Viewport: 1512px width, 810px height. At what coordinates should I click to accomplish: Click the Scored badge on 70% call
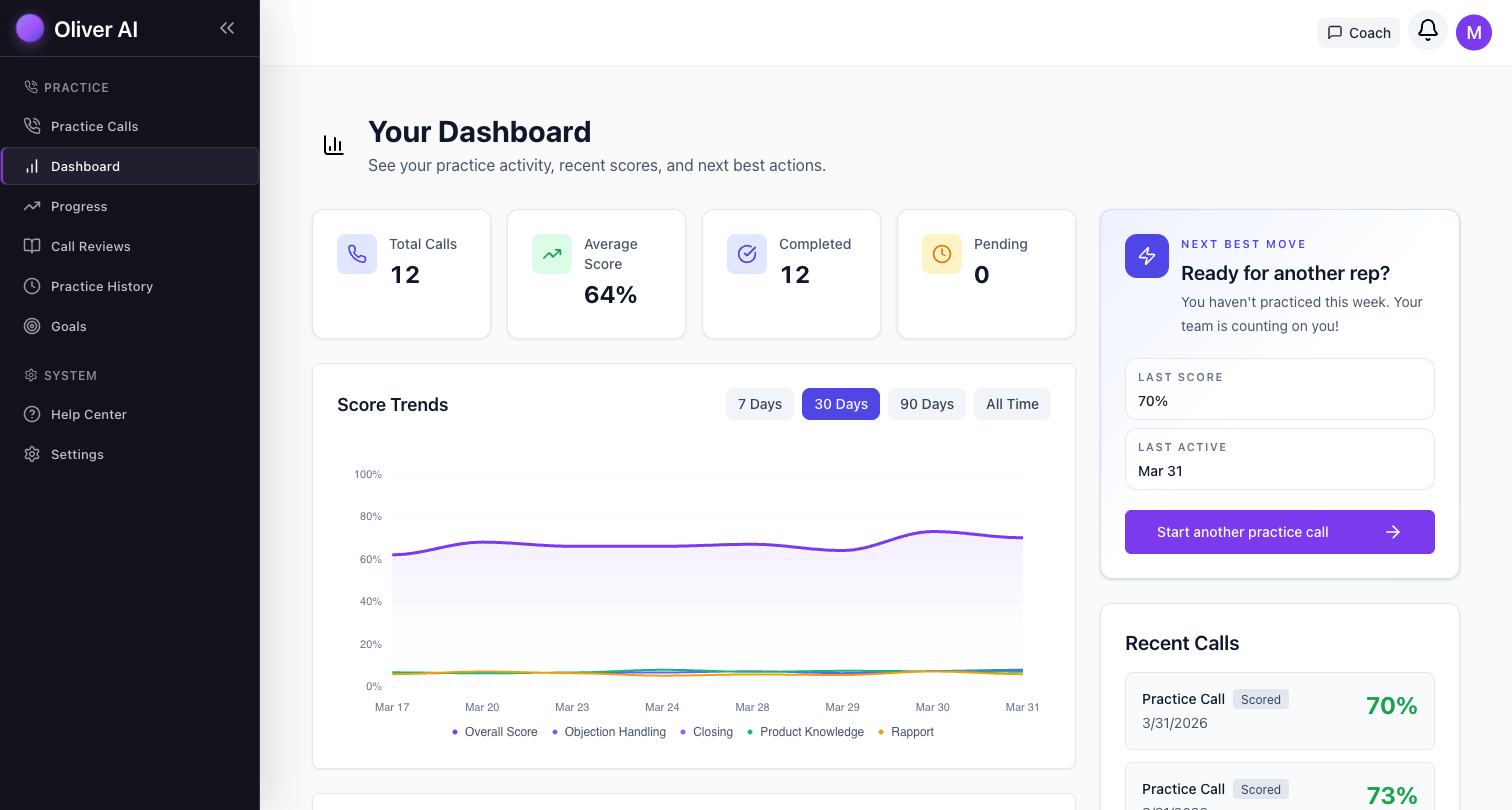1261,700
